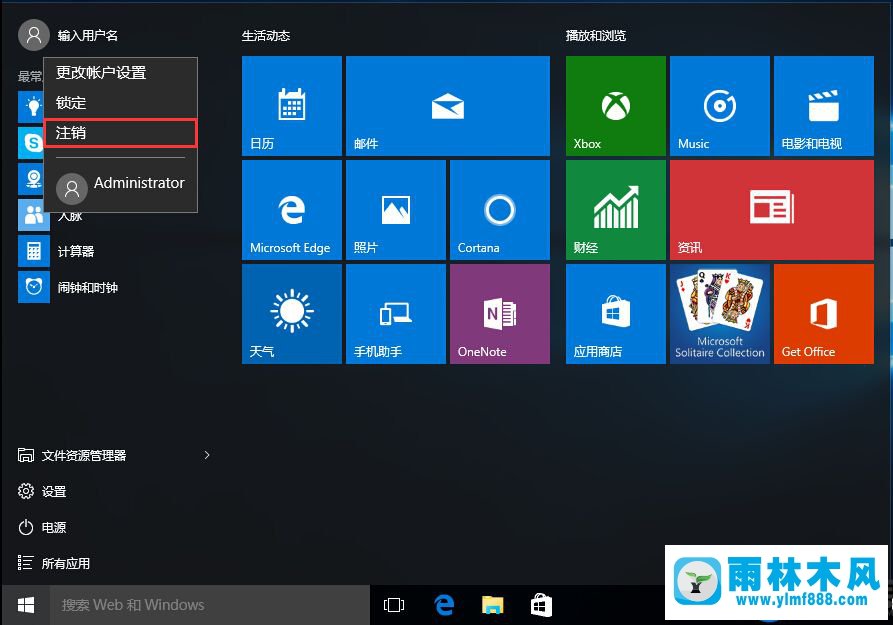Viewport: 893px width, 625px height.
Task: Select 锁定 (Lock) in the account menu
Action: pos(120,103)
